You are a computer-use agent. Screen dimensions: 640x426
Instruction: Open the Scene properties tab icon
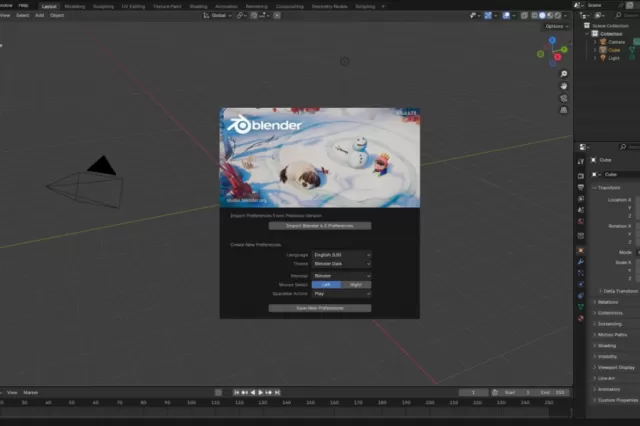pos(581,210)
